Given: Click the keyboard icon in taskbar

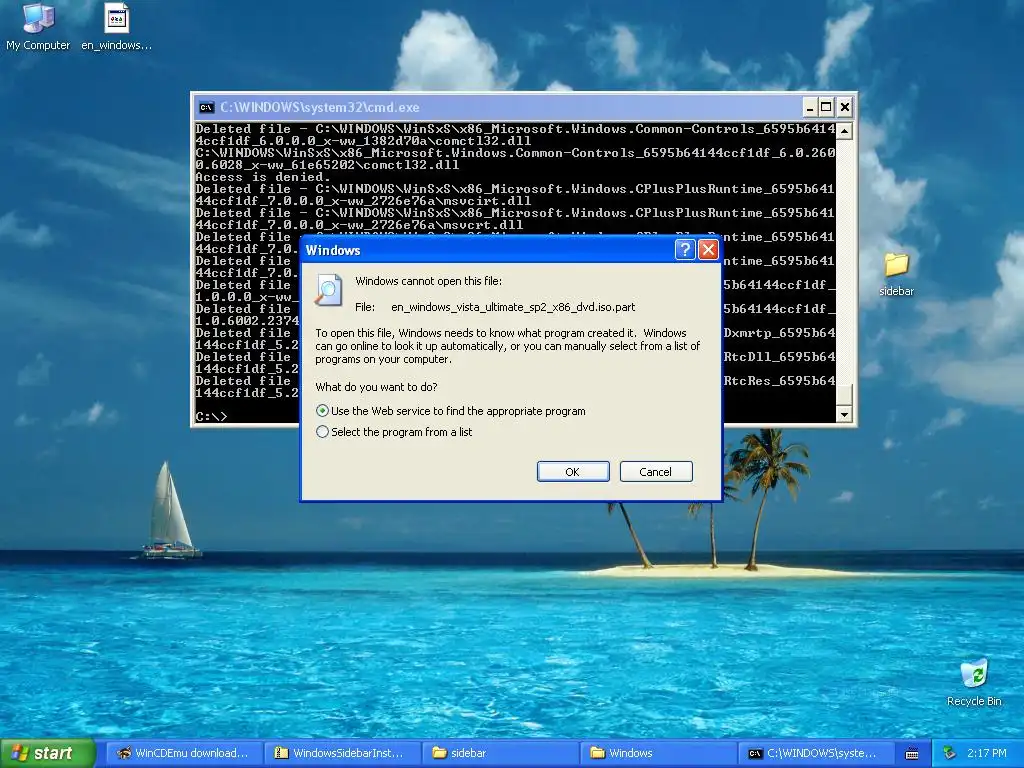Looking at the screenshot, I should point(912,754).
